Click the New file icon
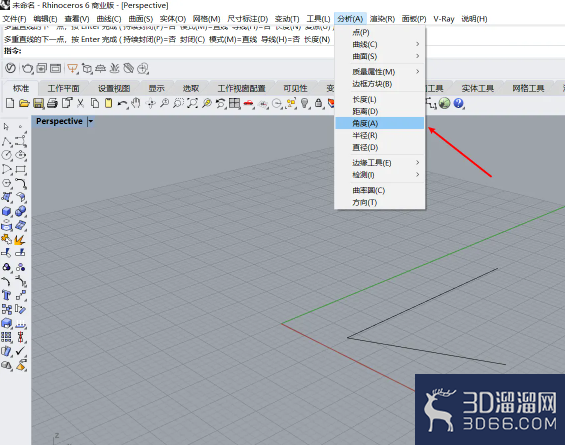The width and height of the screenshot is (565, 445). (10, 103)
